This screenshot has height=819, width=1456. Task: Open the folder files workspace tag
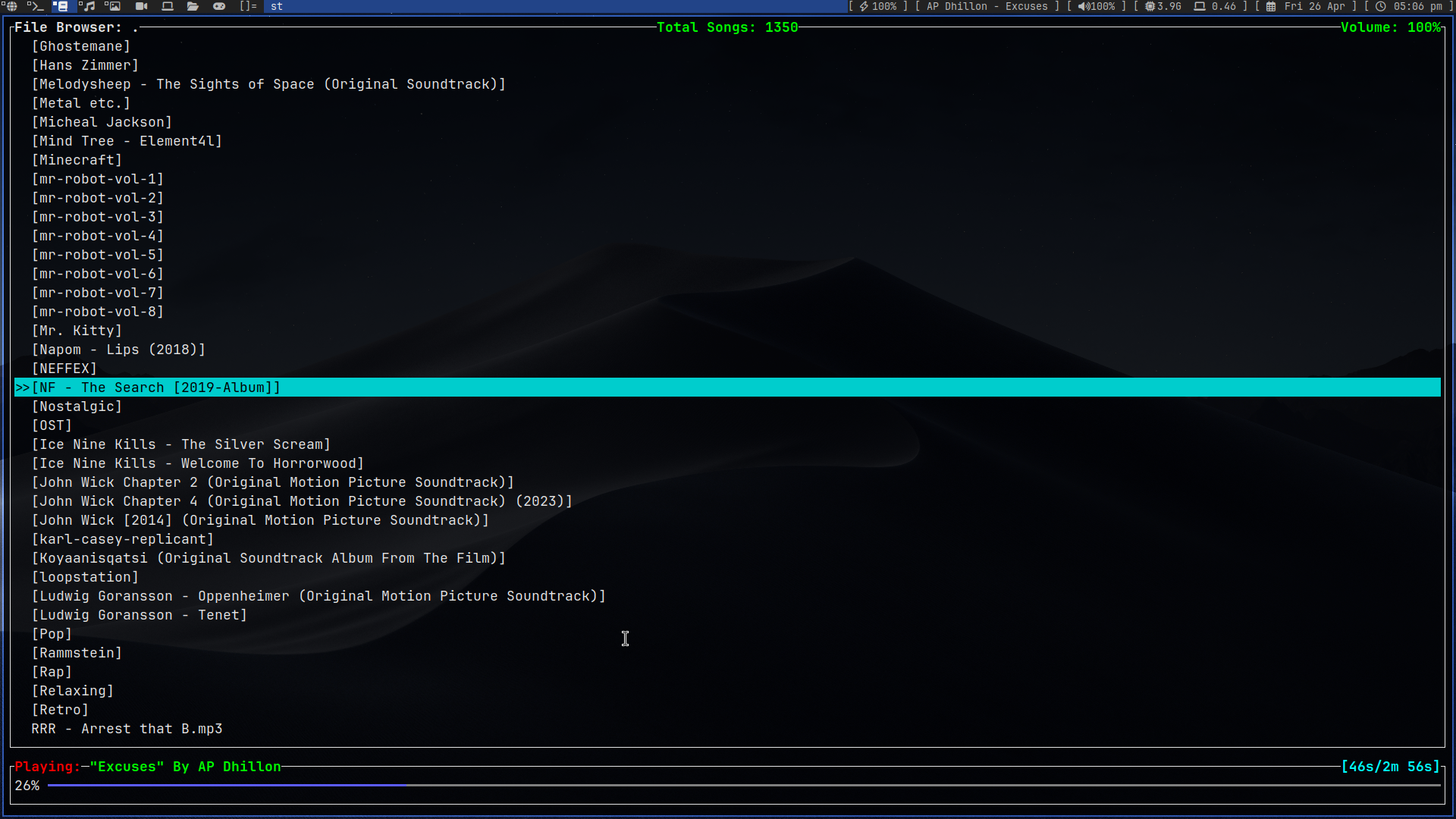click(193, 6)
